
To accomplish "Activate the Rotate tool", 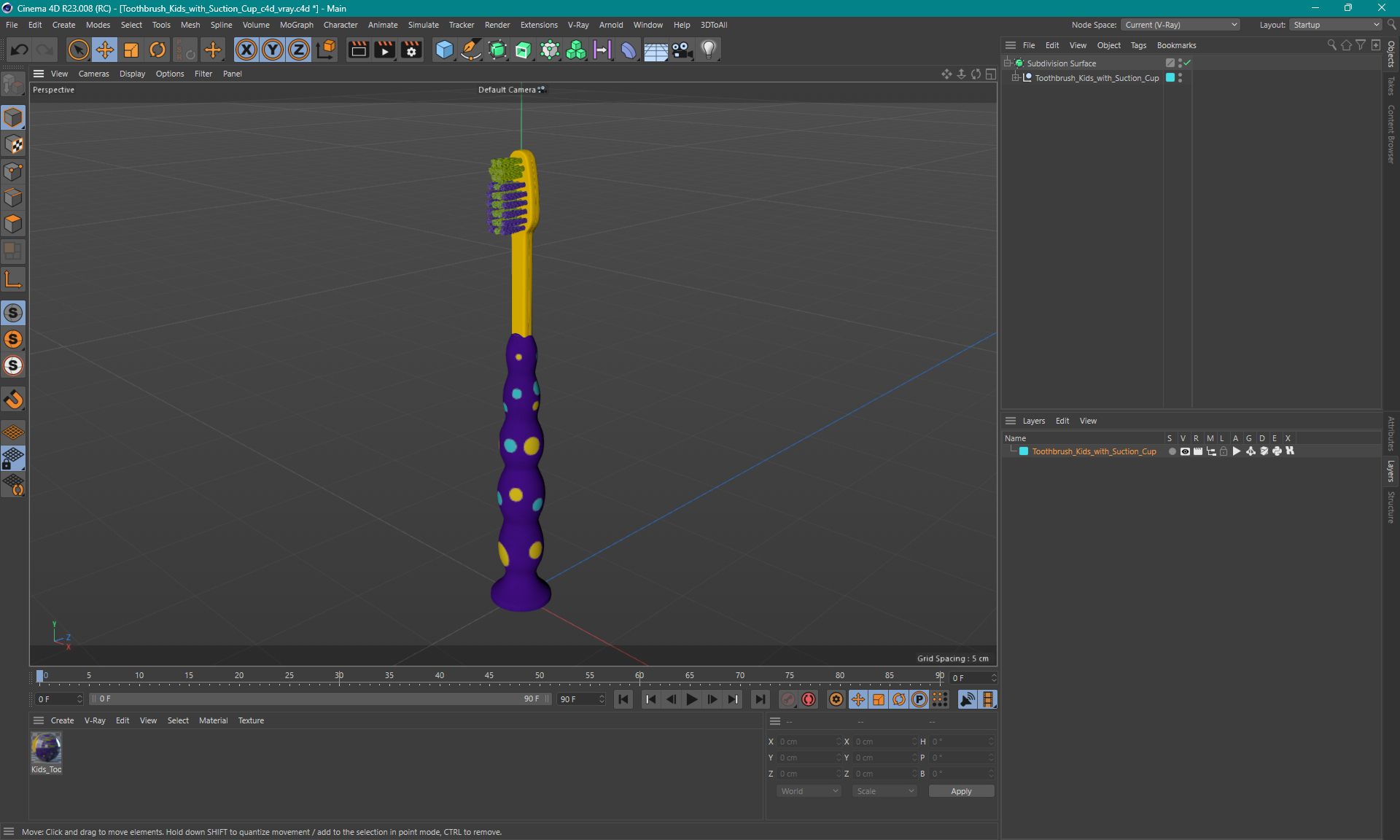I will pyautogui.click(x=157, y=50).
